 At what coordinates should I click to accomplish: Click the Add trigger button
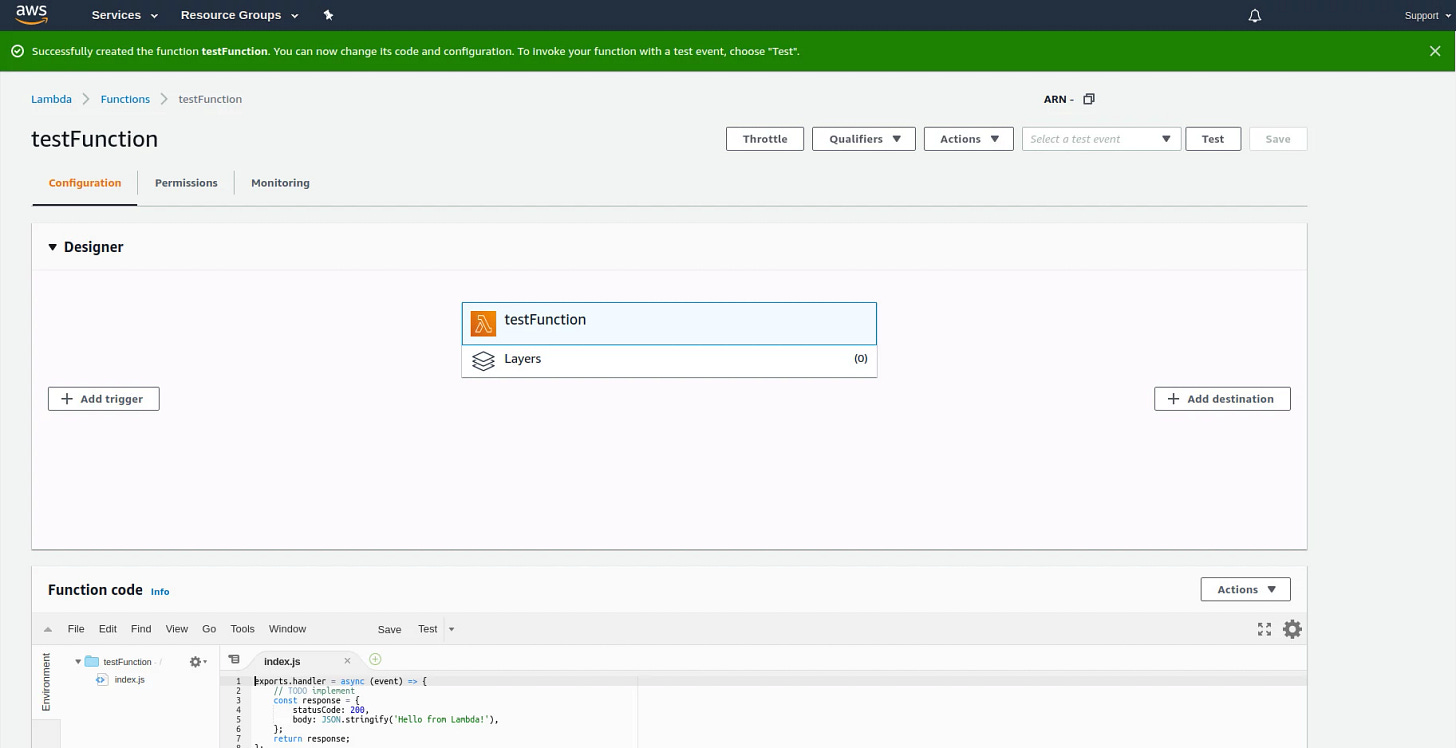[x=103, y=398]
